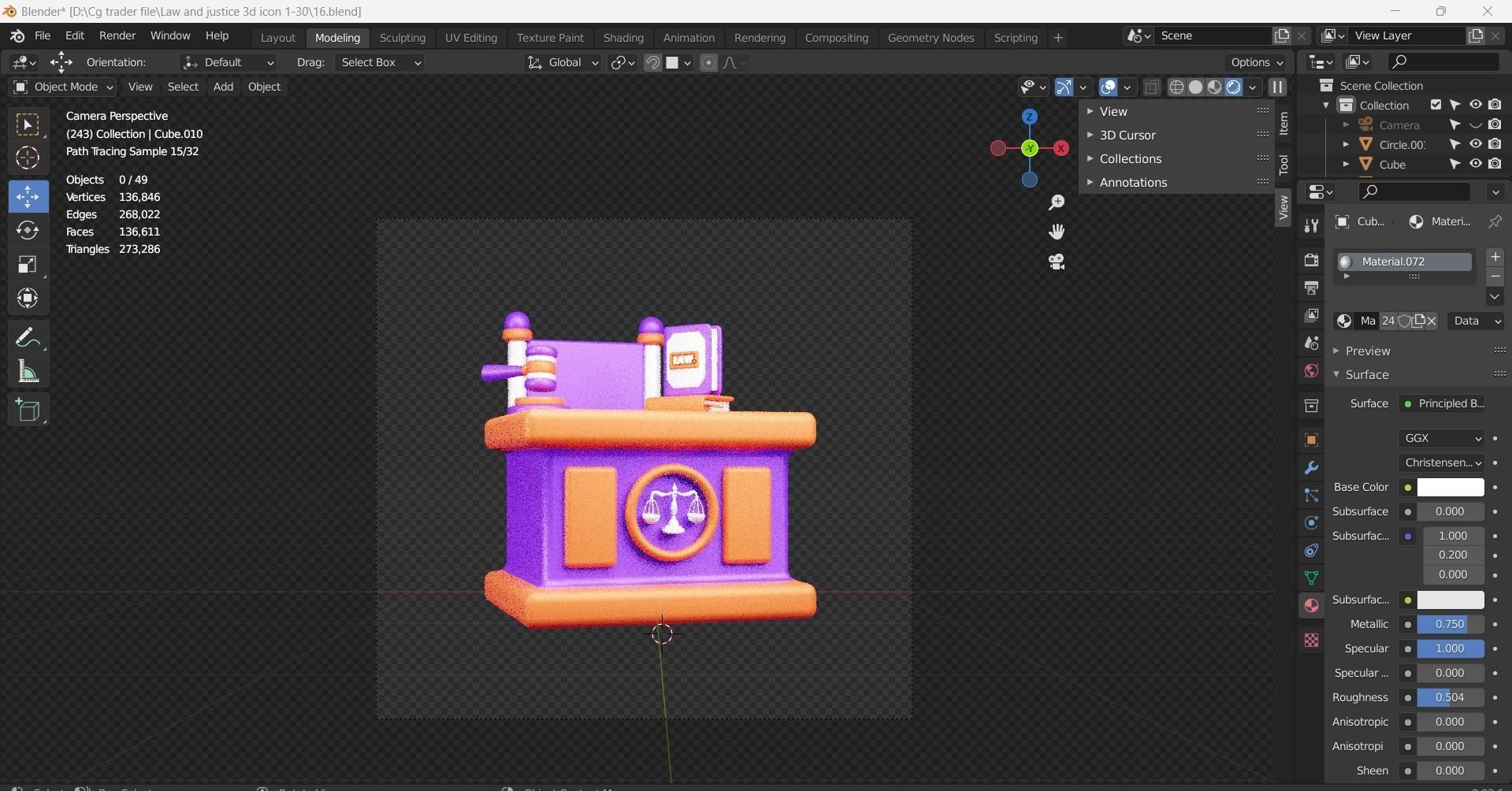
Task: Select the Rotate tool
Action: [28, 230]
